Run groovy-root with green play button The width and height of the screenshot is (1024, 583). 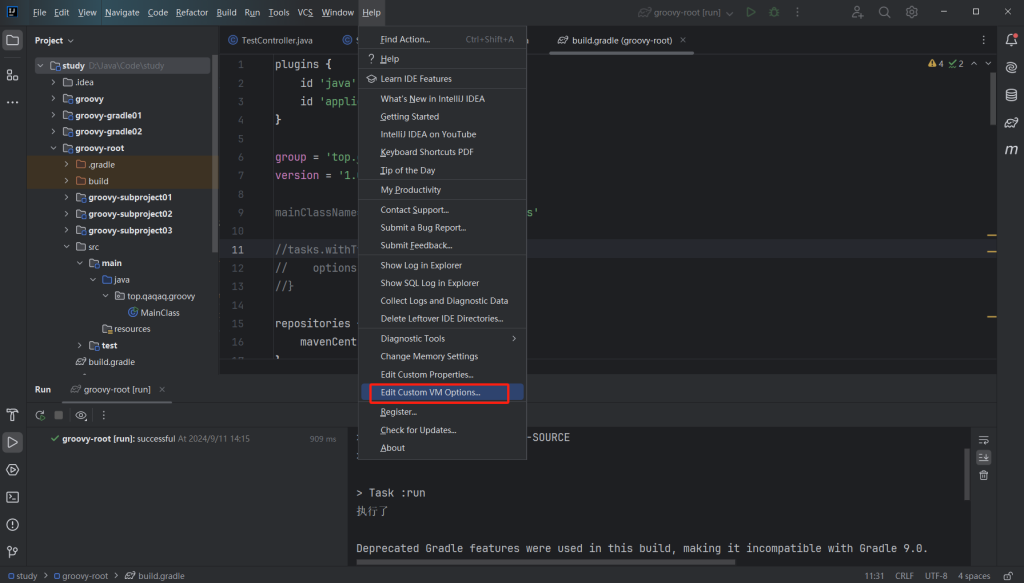pos(751,12)
